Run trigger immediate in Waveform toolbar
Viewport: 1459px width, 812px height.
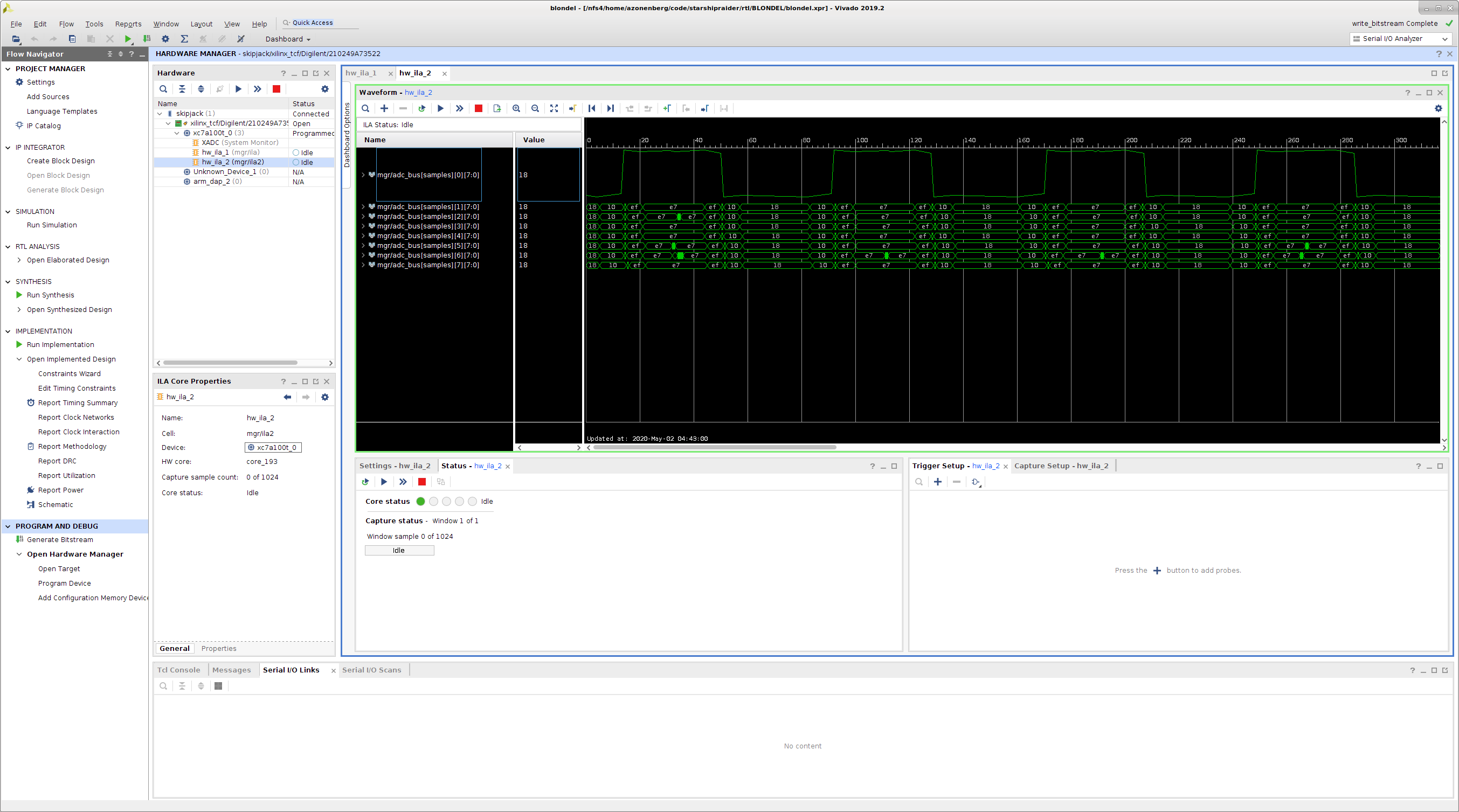pyautogui.click(x=459, y=108)
